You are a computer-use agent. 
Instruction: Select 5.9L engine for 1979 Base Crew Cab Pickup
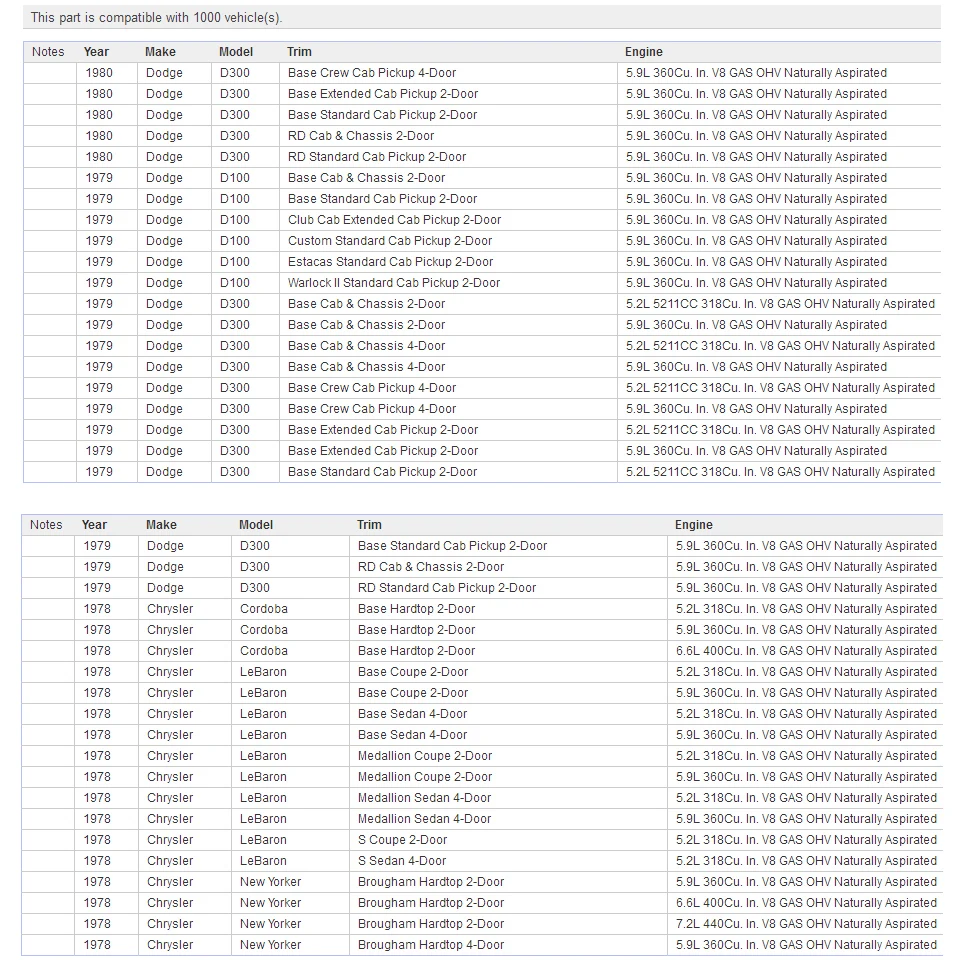[x=756, y=409]
